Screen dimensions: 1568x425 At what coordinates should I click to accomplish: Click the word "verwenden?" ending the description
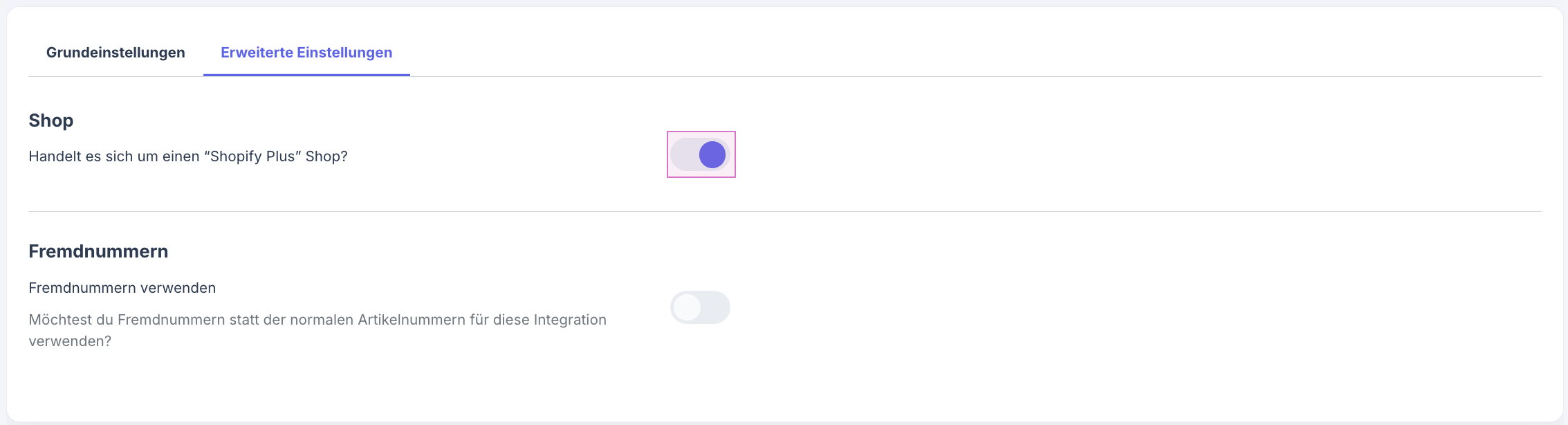point(70,341)
